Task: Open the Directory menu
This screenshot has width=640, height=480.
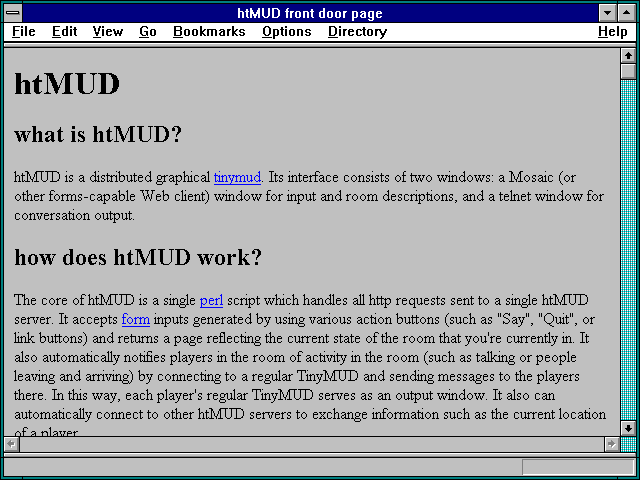Action: click(358, 31)
